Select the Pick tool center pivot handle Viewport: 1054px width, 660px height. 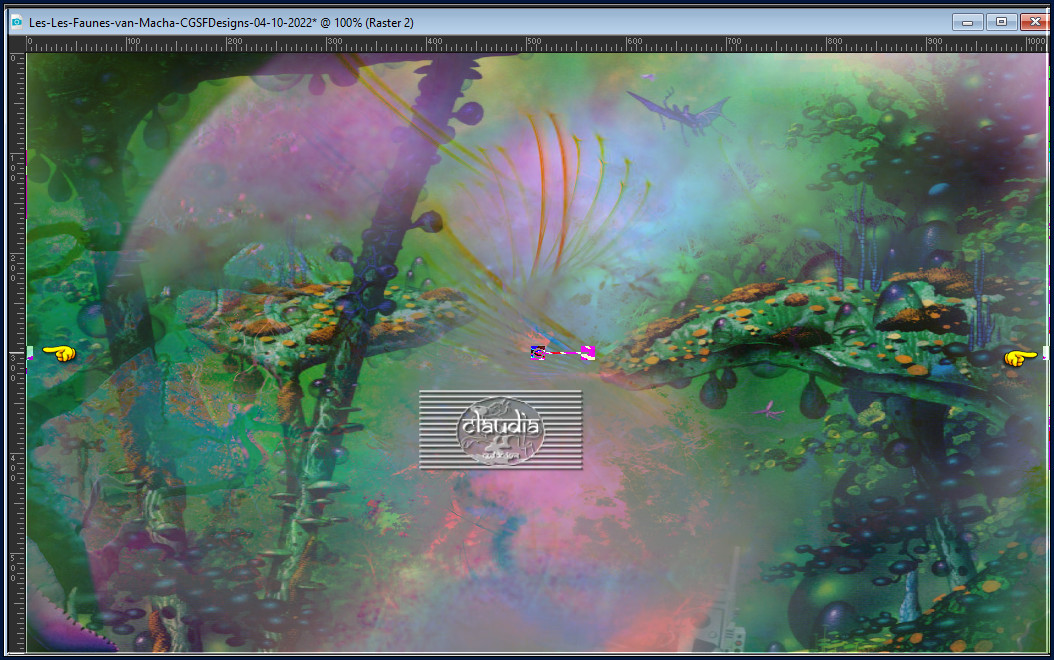click(x=537, y=352)
